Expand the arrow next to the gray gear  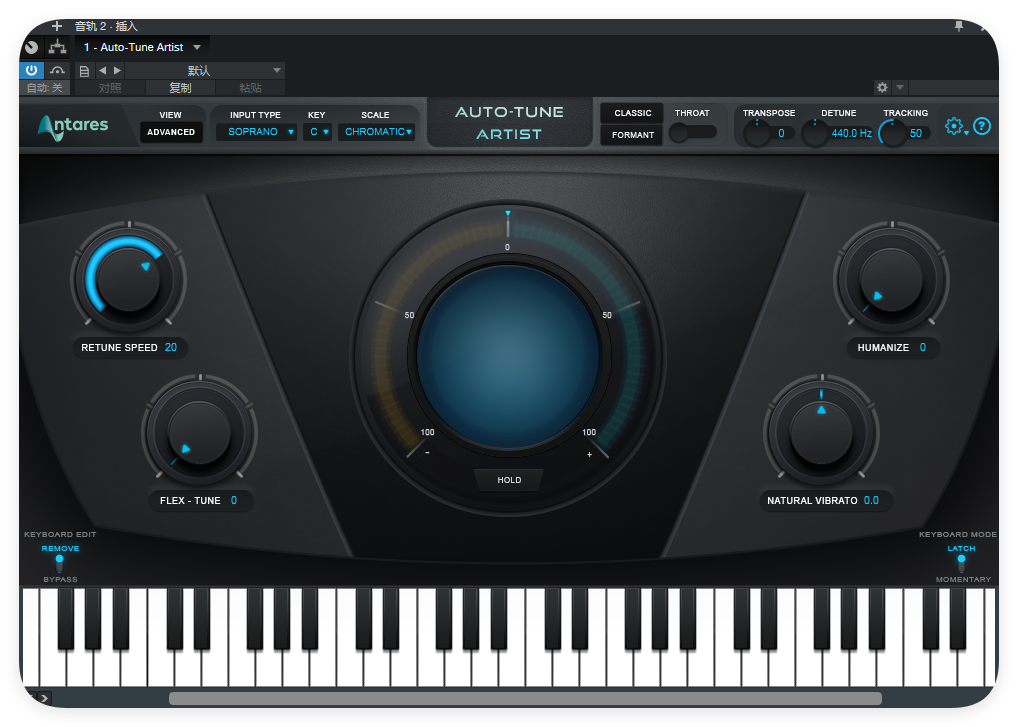tap(900, 87)
